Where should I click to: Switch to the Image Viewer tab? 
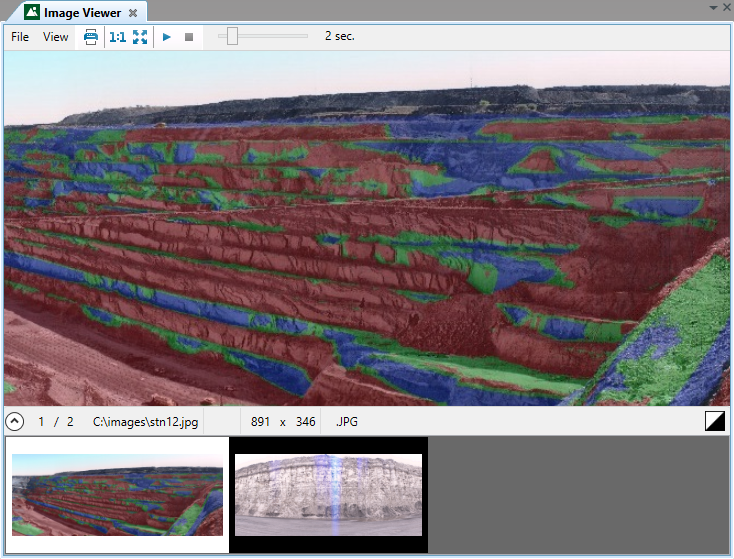(x=82, y=13)
